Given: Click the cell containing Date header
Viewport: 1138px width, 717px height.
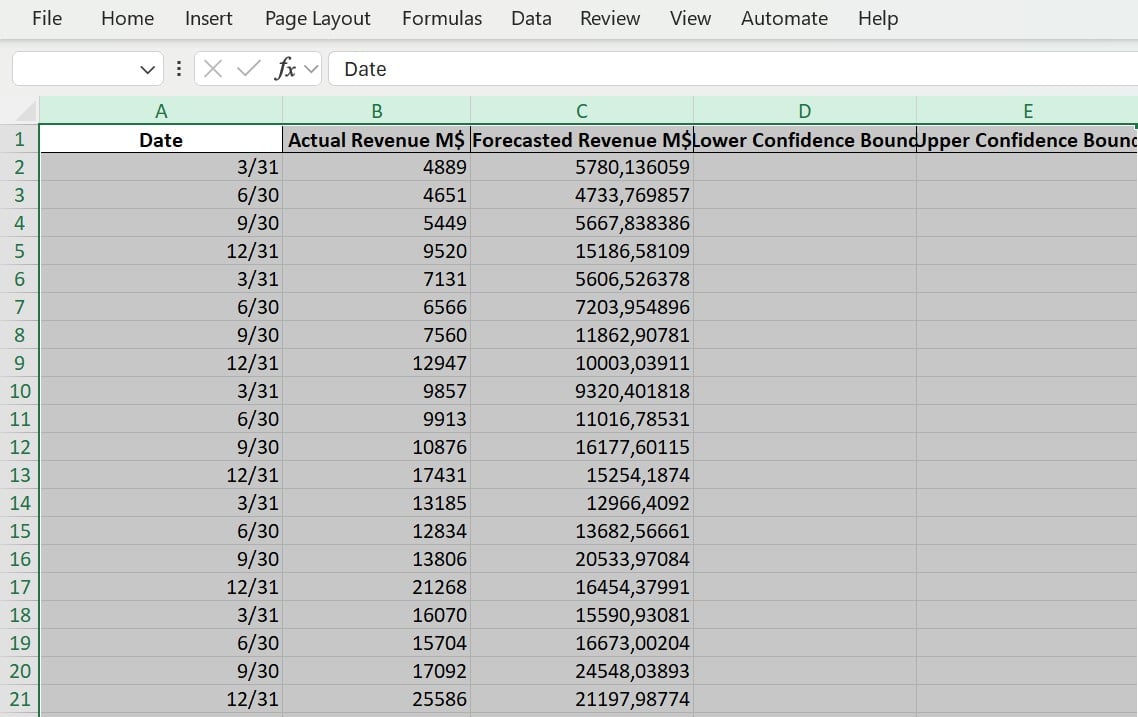Looking at the screenshot, I should pyautogui.click(x=161, y=139).
